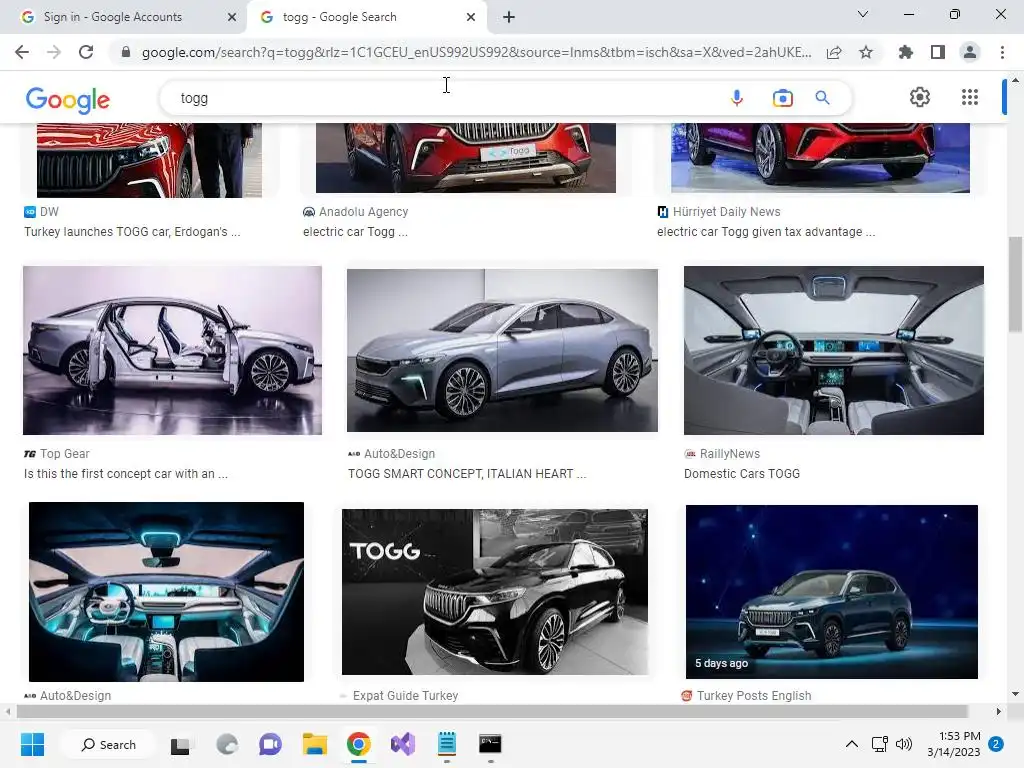Open the black TOGG SUV Expat Guide image
Image resolution: width=1024 pixels, height=768 pixels.
tap(495, 592)
